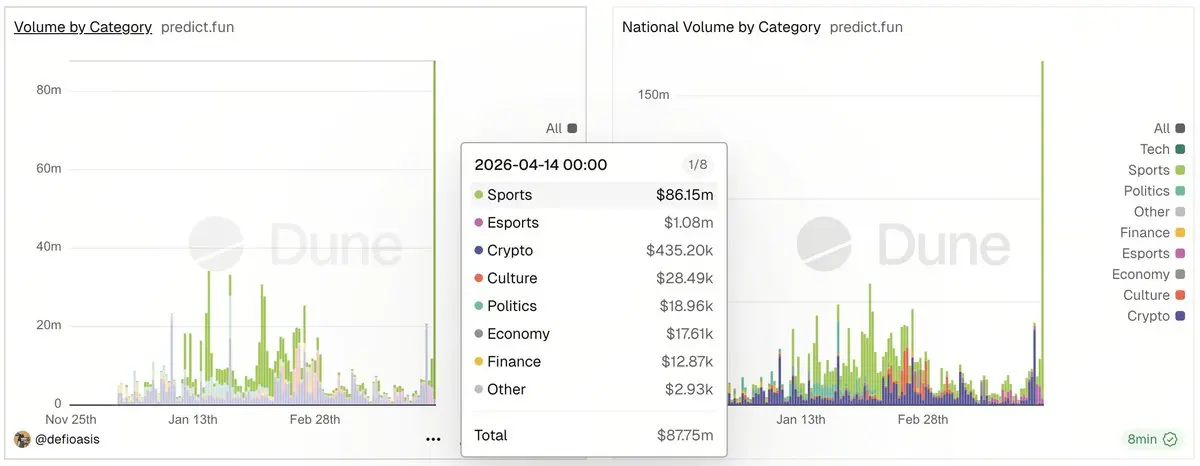The image size is (1200, 466).
Task: Toggle All series in the National Volume legend
Action: [1169, 128]
